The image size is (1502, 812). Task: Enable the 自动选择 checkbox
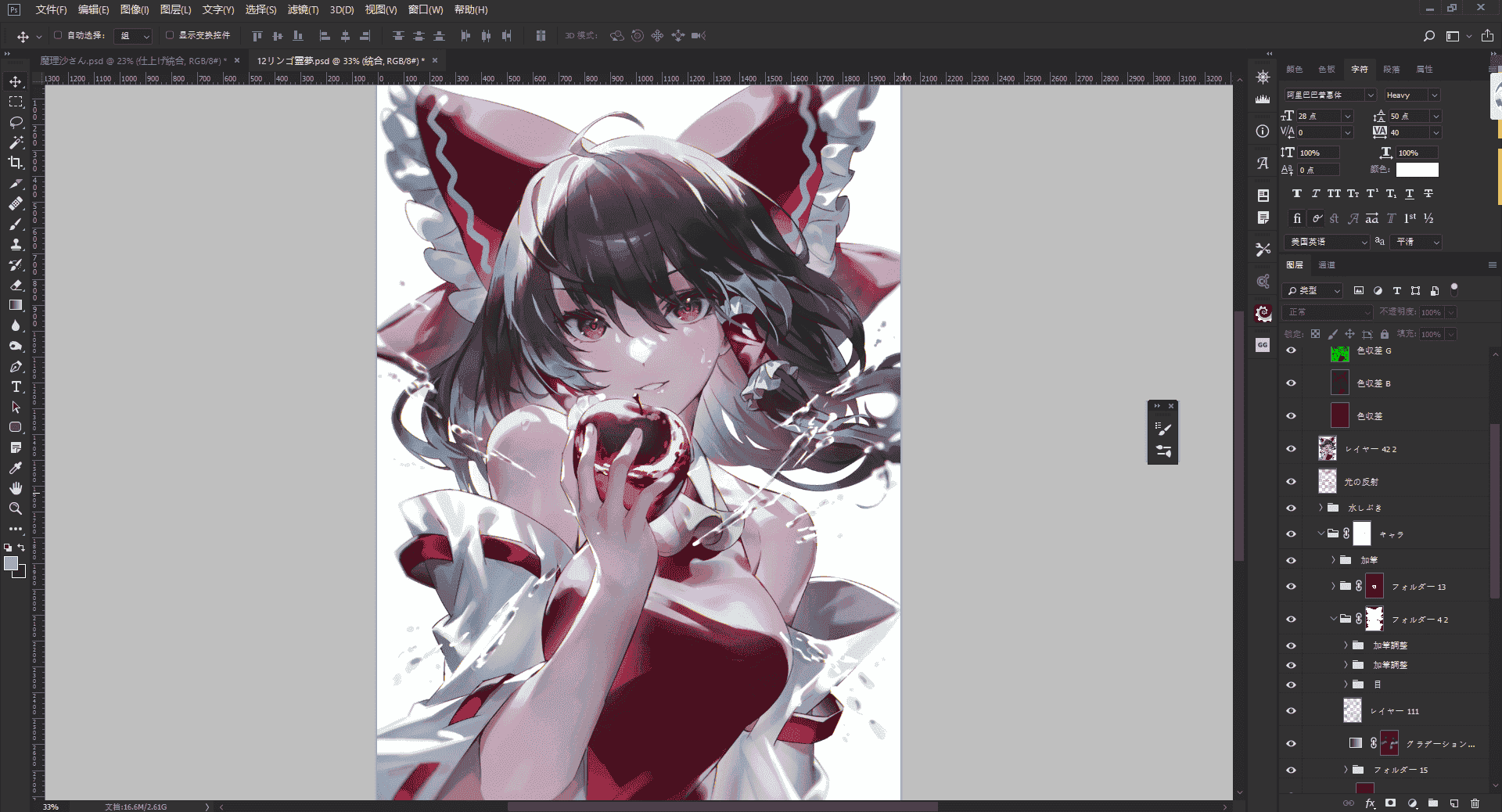point(58,35)
